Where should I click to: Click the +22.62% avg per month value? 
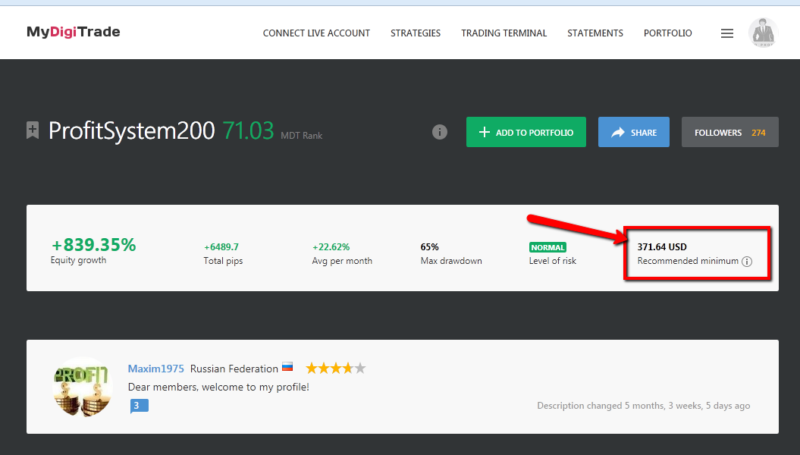[x=331, y=247]
